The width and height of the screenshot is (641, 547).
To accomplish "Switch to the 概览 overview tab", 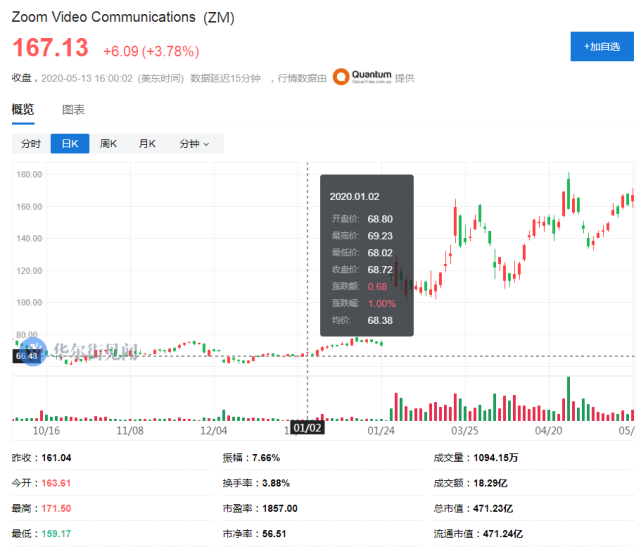I will click(x=23, y=109).
